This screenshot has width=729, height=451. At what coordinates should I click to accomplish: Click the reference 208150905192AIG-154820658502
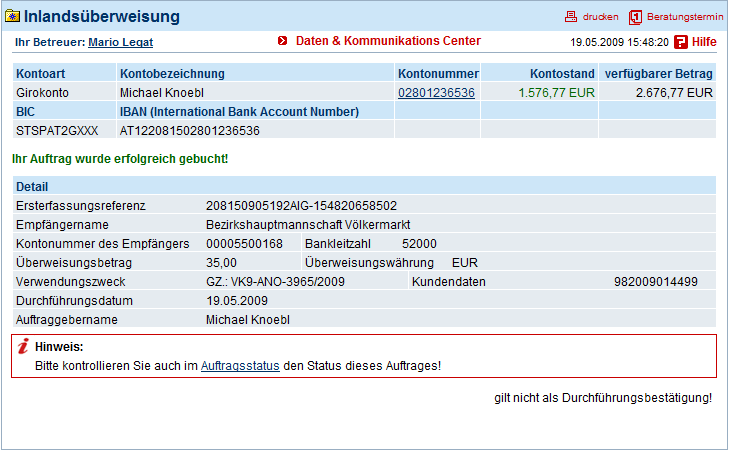click(x=301, y=206)
